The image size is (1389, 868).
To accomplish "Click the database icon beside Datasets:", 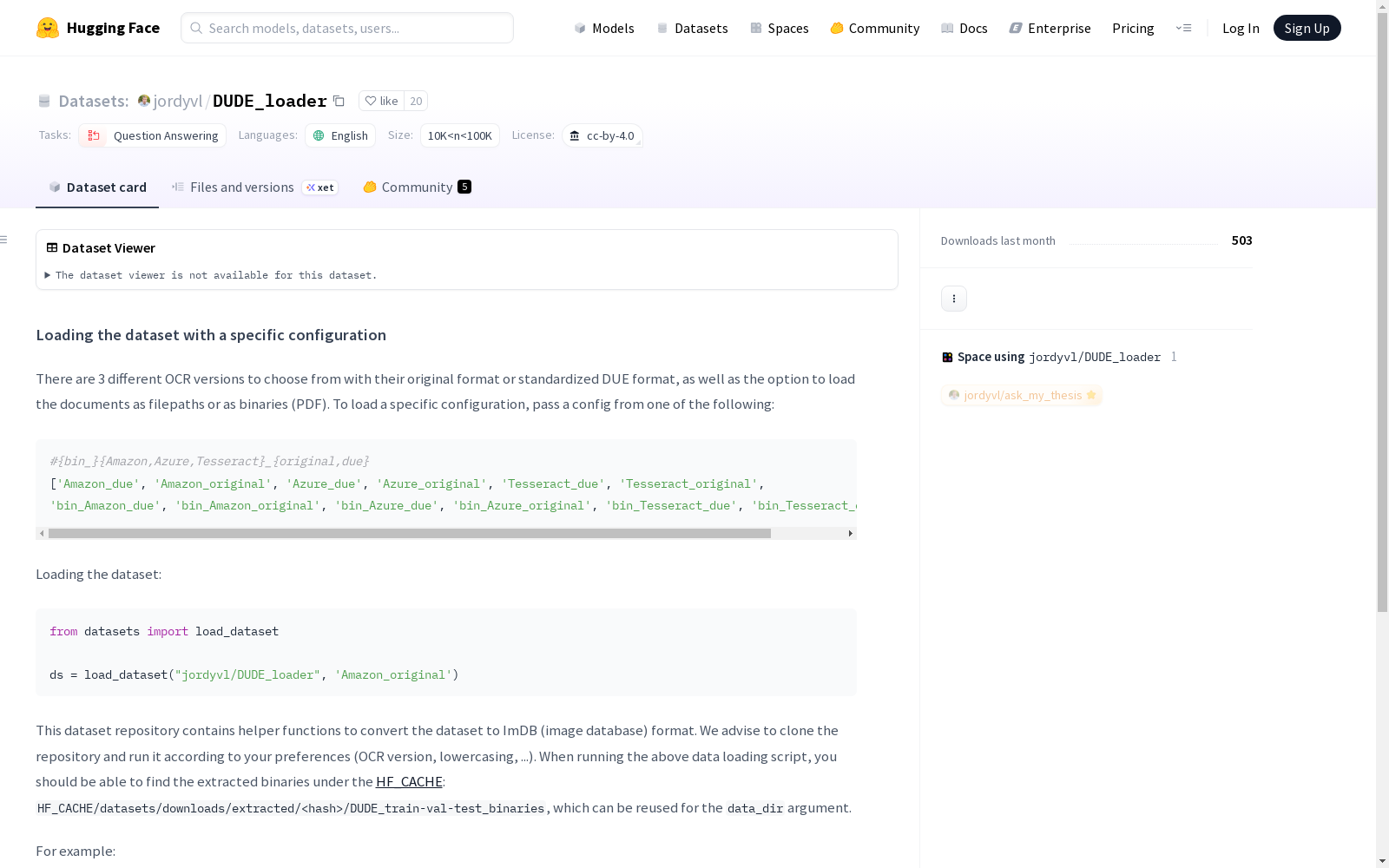I will (x=44, y=101).
